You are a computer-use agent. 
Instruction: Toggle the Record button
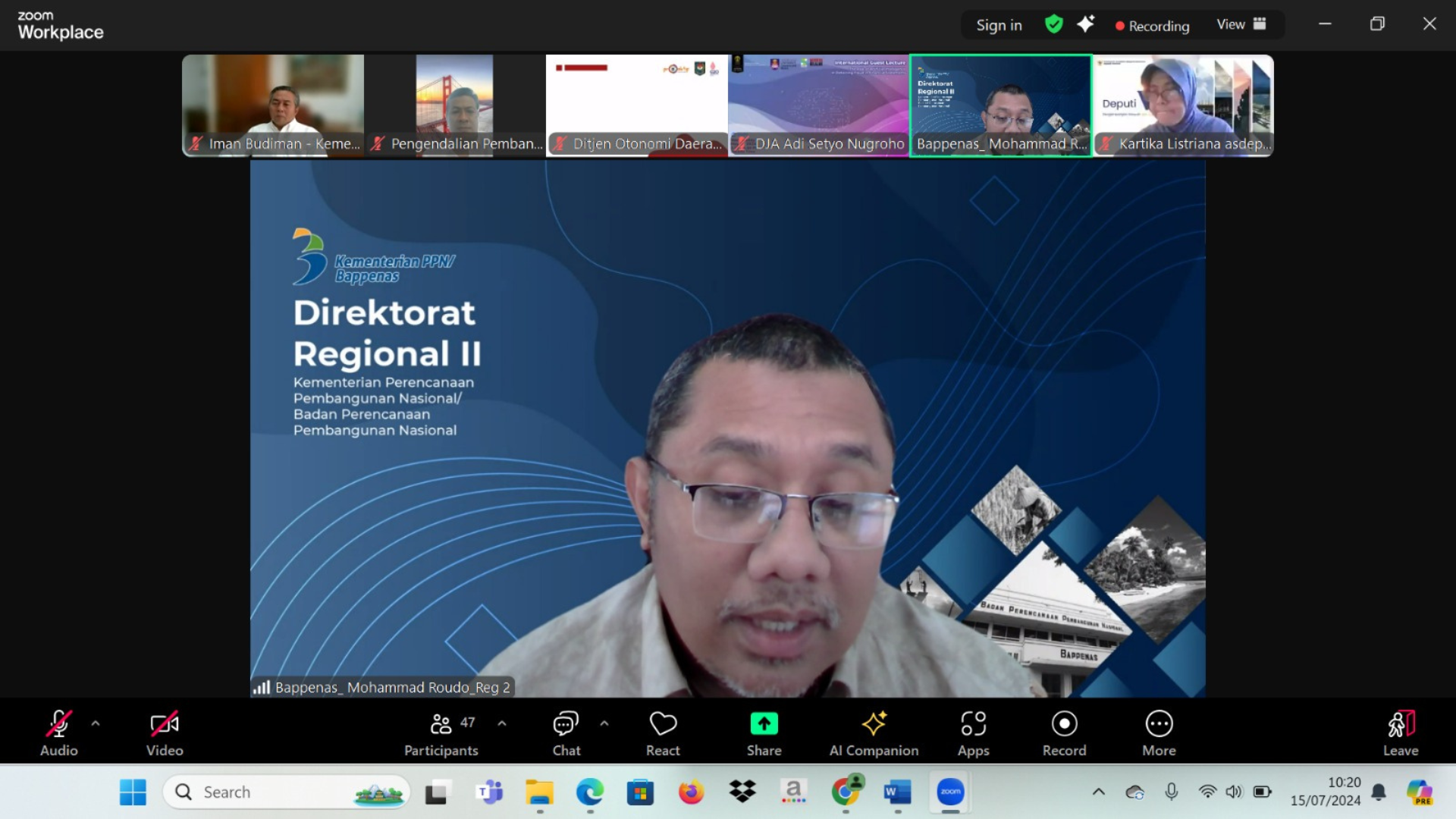1064,733
